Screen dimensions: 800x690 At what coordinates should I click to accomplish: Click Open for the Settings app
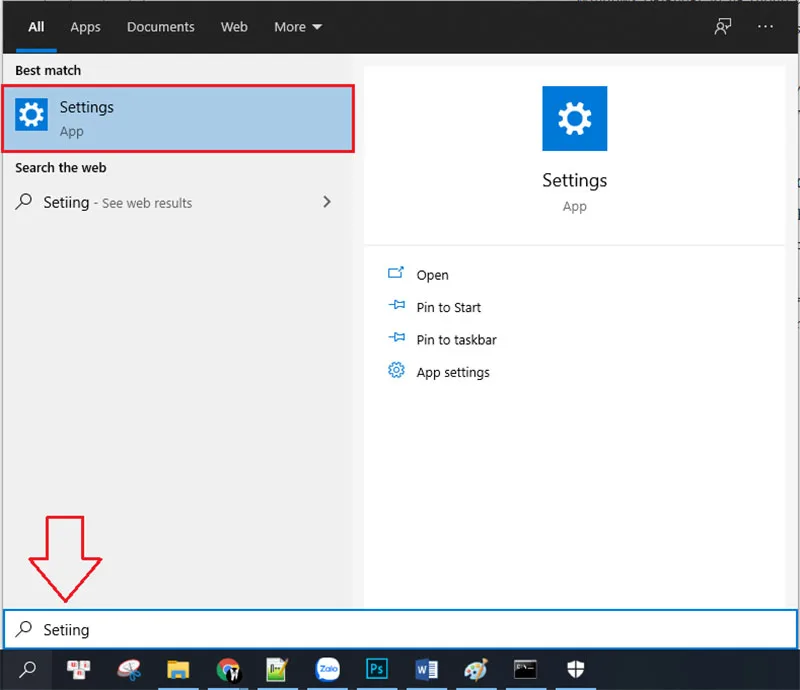click(432, 275)
